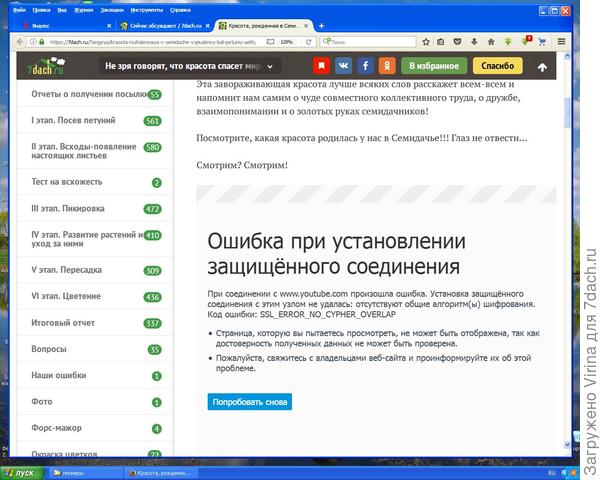The width and height of the screenshot is (600, 480).
Task: Focus the URL address bar
Action: coord(153,42)
